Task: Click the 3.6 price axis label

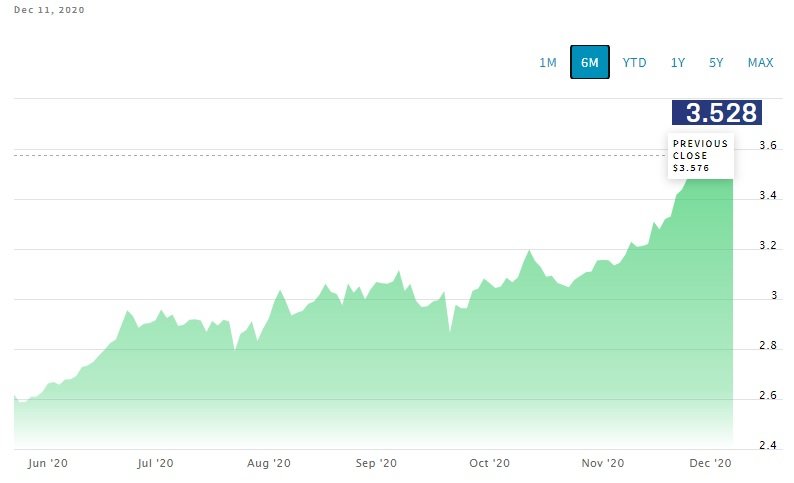Action: (768, 146)
